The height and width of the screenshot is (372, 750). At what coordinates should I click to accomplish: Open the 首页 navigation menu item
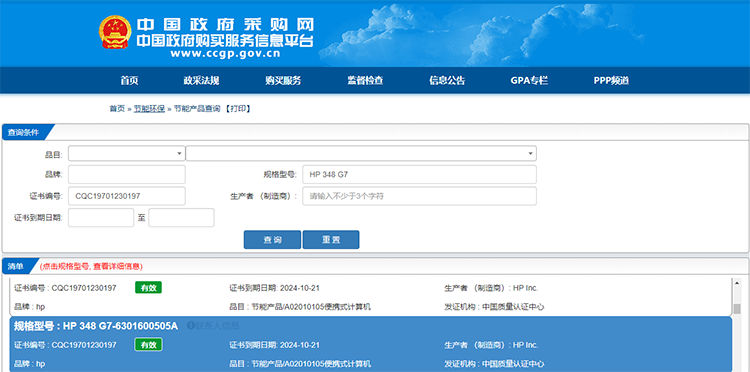click(129, 81)
